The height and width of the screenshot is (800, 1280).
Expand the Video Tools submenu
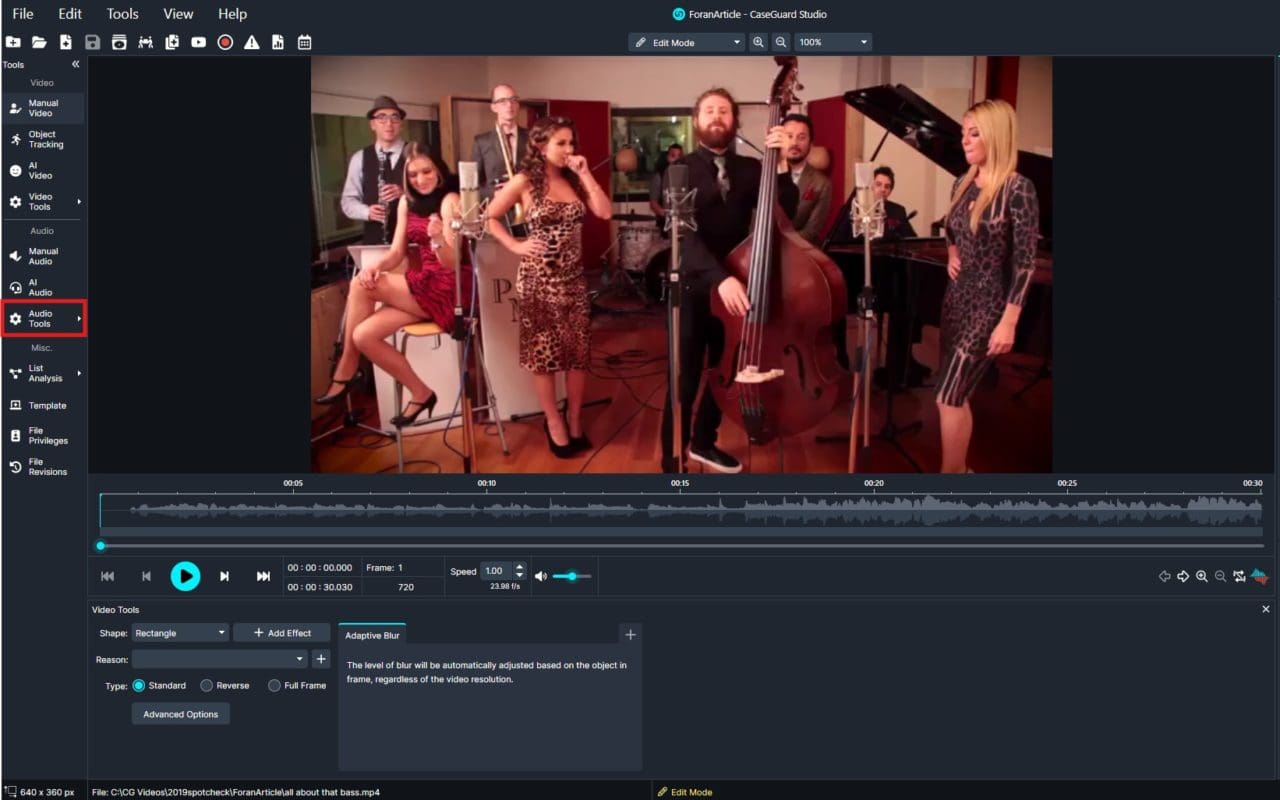point(79,202)
